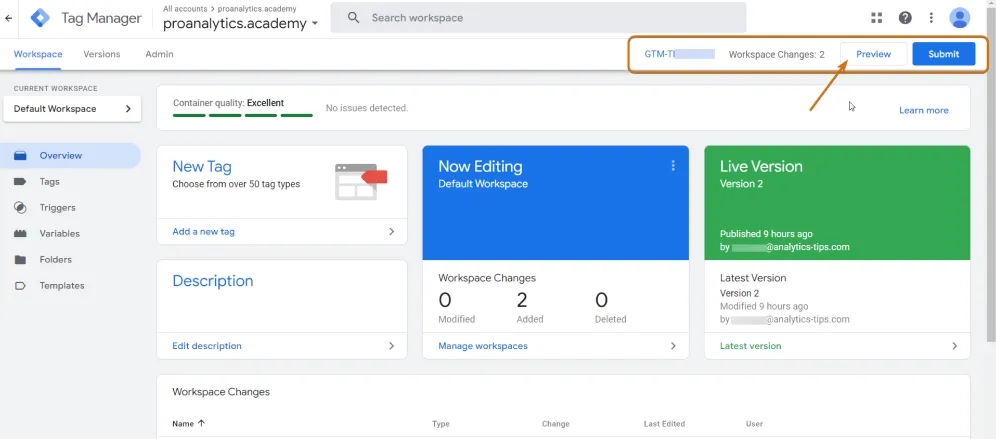The height and width of the screenshot is (439, 996).
Task: Click the Last Edited column header
Action: [x=663, y=424]
